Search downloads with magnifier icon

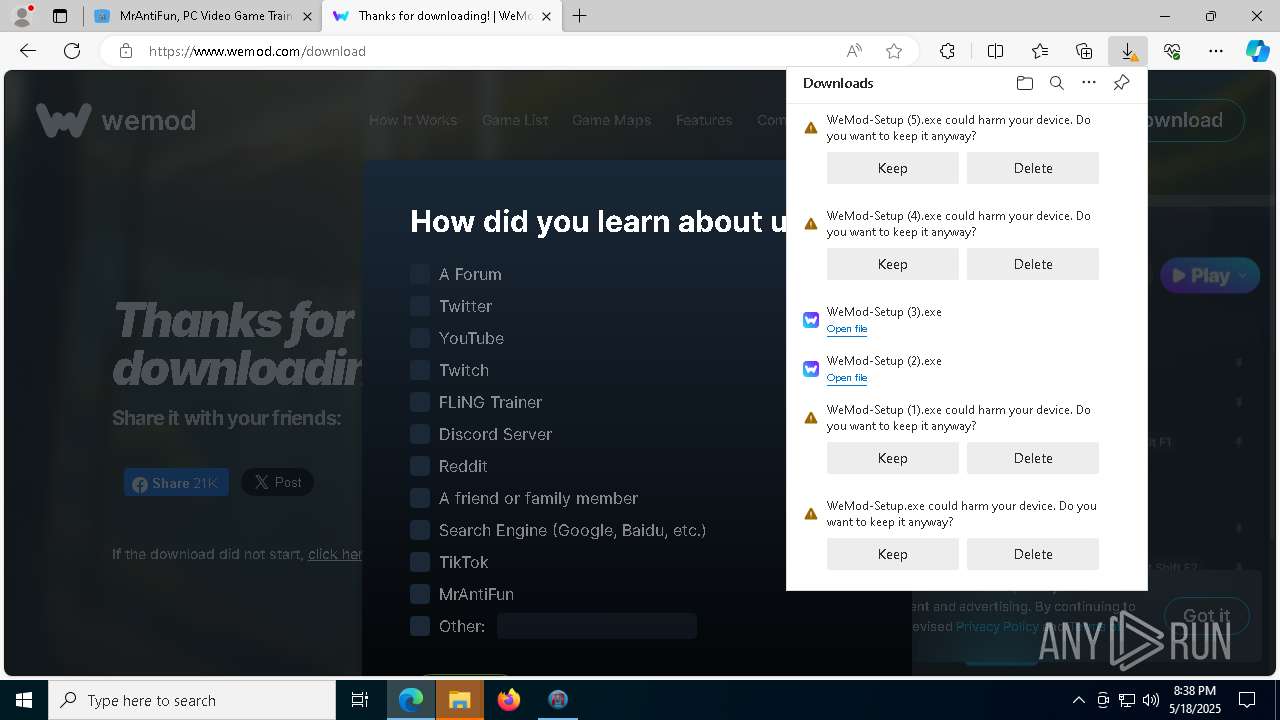pyautogui.click(x=1057, y=83)
